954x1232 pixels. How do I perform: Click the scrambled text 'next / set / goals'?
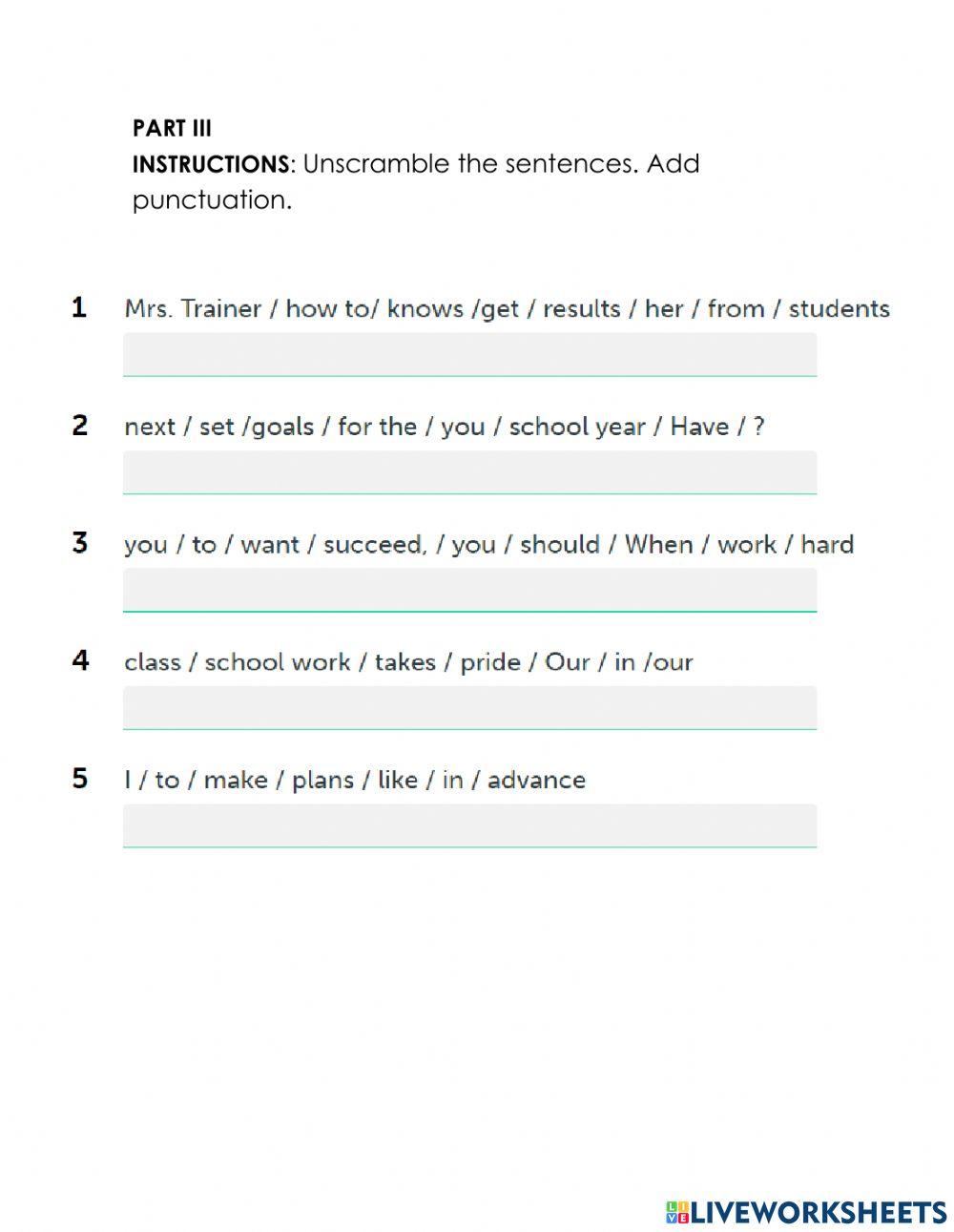444,427
